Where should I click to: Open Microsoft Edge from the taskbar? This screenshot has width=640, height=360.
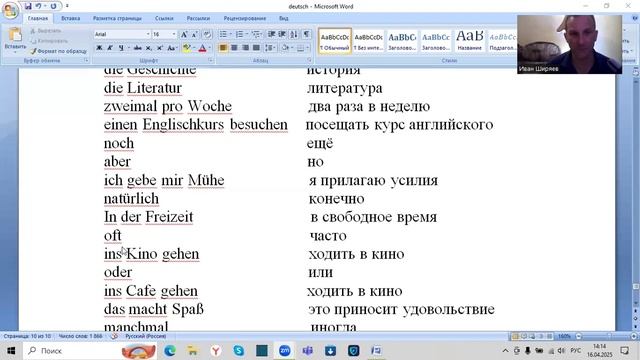point(170,351)
